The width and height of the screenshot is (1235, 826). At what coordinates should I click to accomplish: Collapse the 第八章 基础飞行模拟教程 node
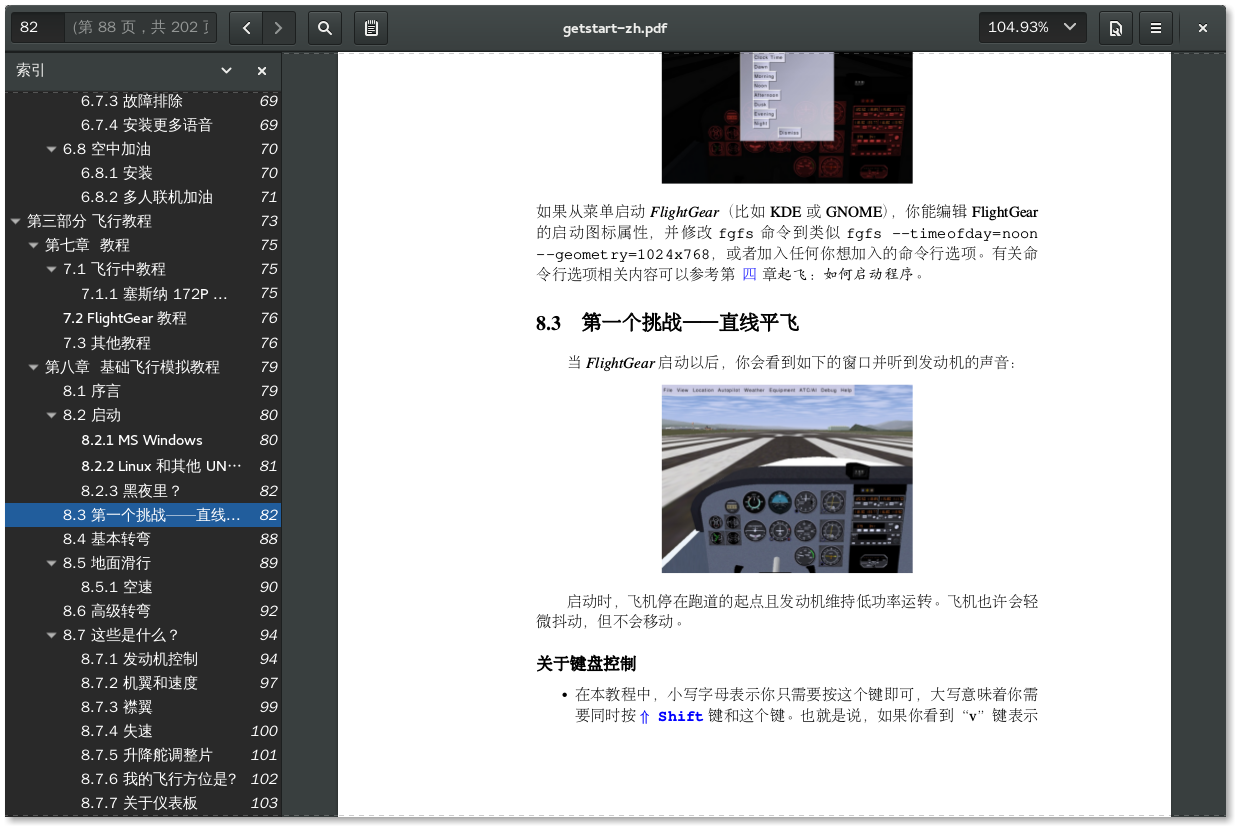click(34, 367)
